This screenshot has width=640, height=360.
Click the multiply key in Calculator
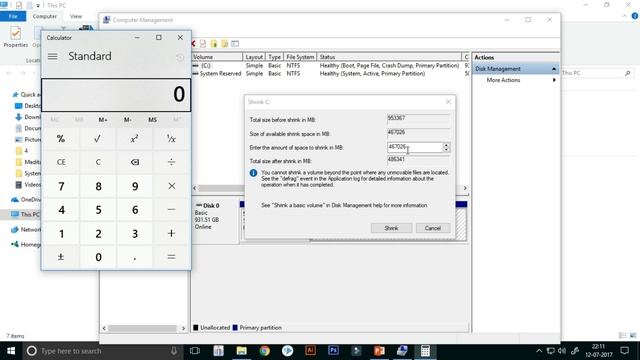click(x=171, y=186)
